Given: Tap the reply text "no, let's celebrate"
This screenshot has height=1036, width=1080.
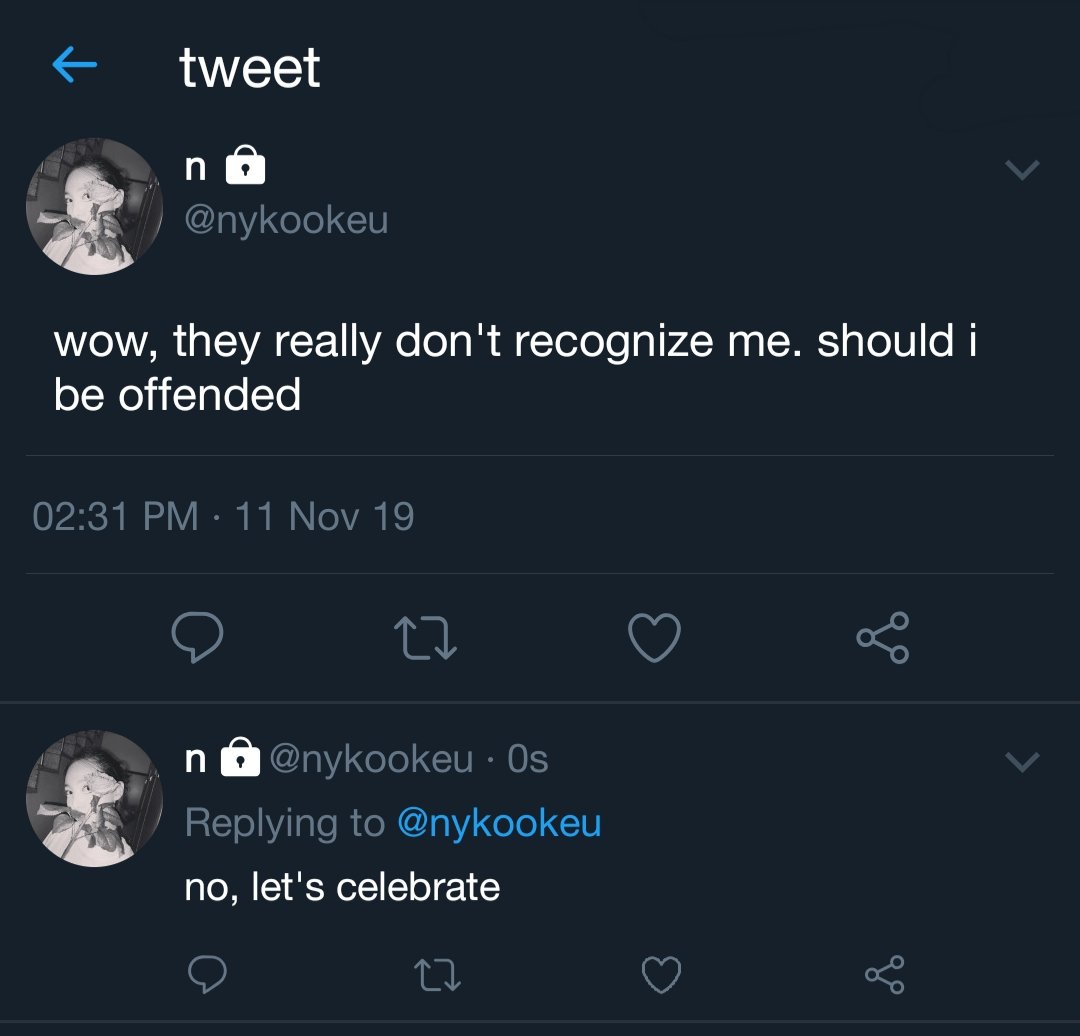Looking at the screenshot, I should coord(342,886).
